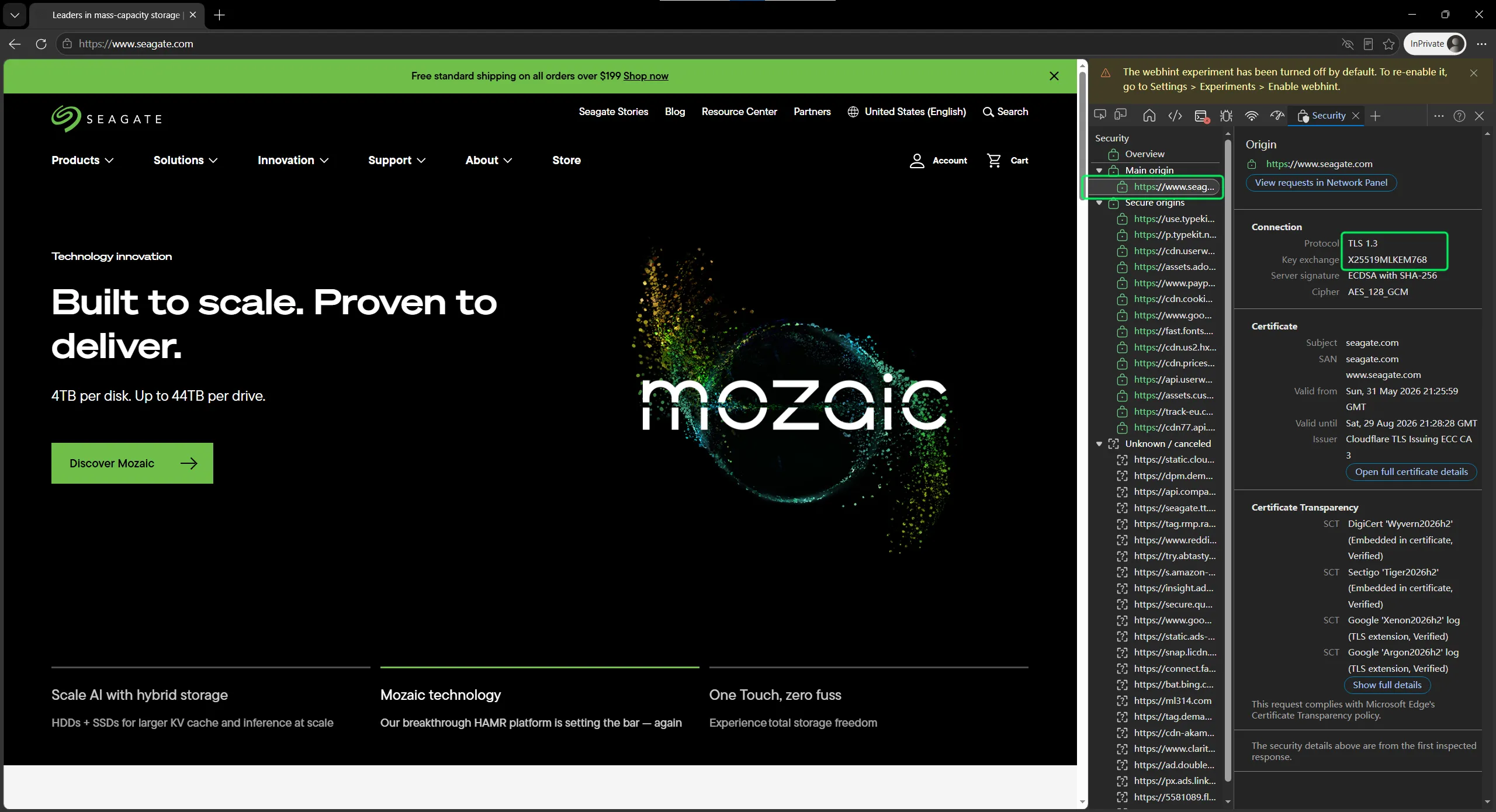Activate the Inspect element tool in DevTools
The image size is (1496, 812).
1100,116
